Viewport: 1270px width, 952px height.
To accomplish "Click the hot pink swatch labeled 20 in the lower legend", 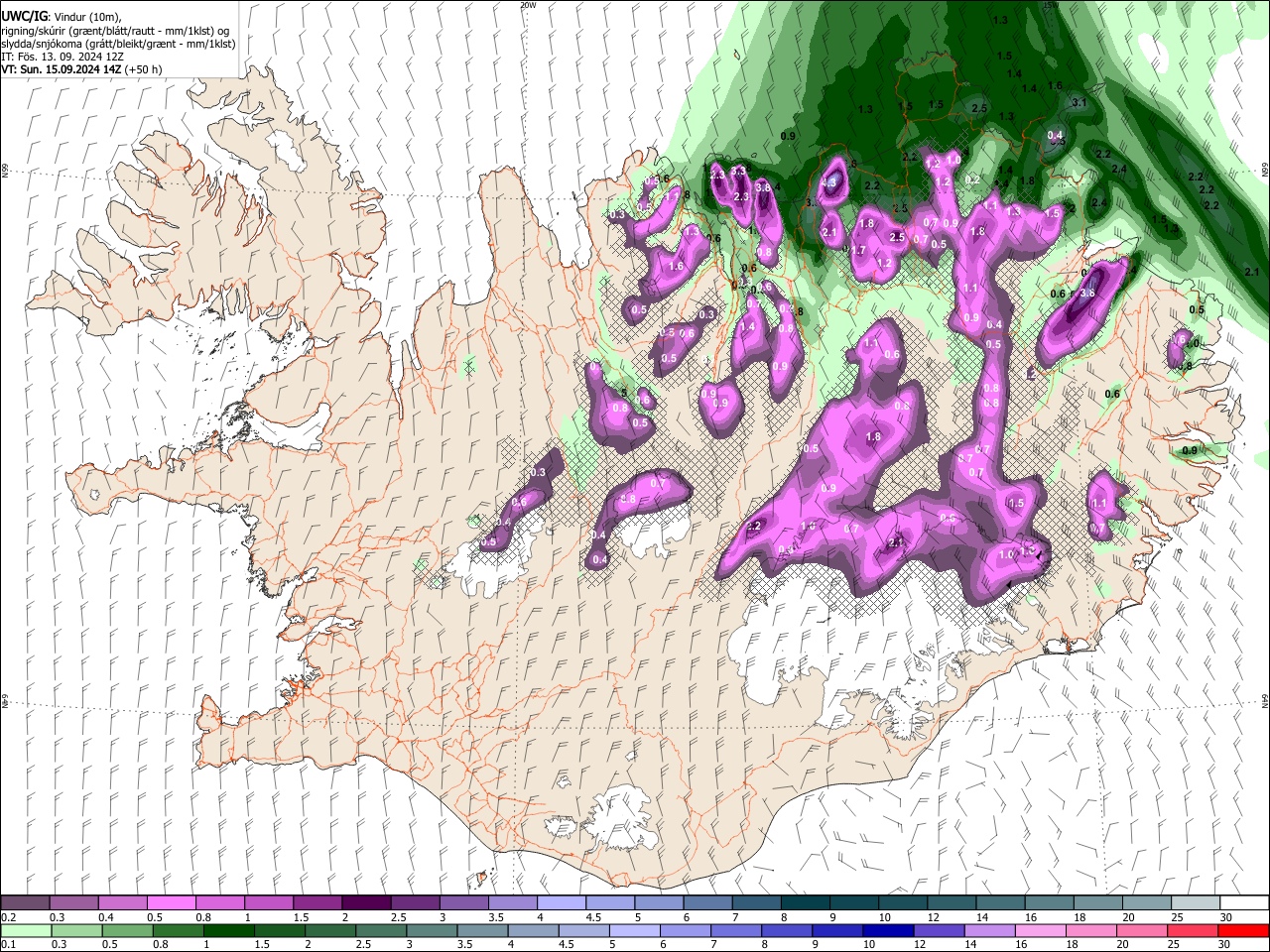I will 1141,930.
